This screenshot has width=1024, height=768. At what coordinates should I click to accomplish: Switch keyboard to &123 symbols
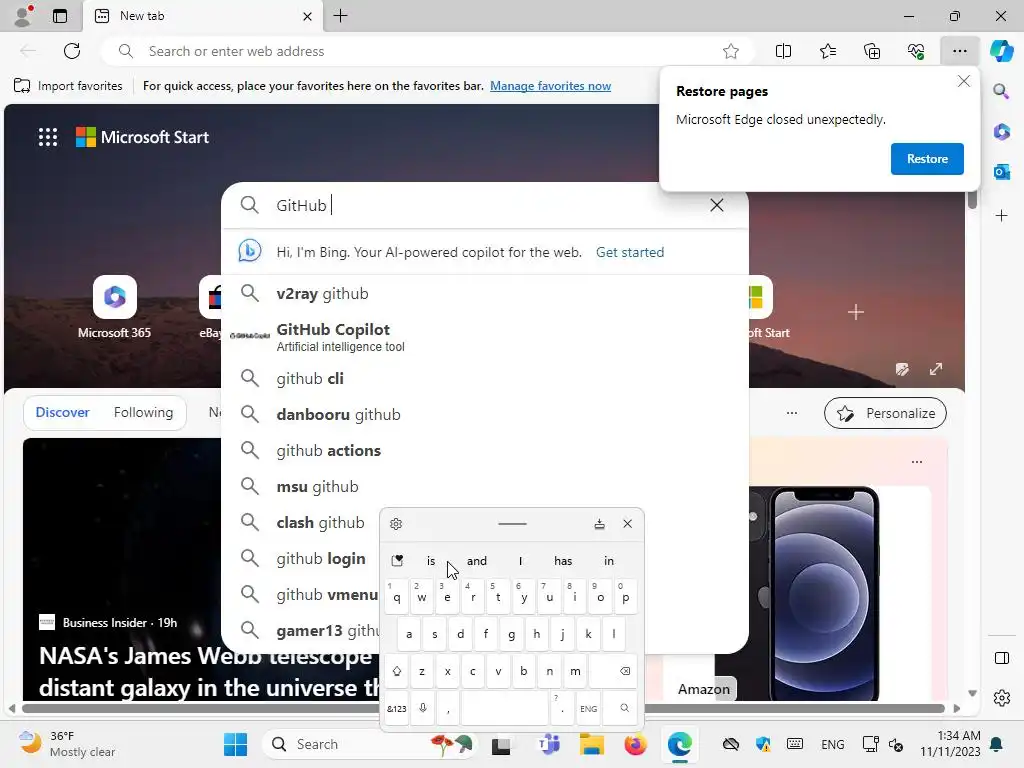pyautogui.click(x=396, y=708)
